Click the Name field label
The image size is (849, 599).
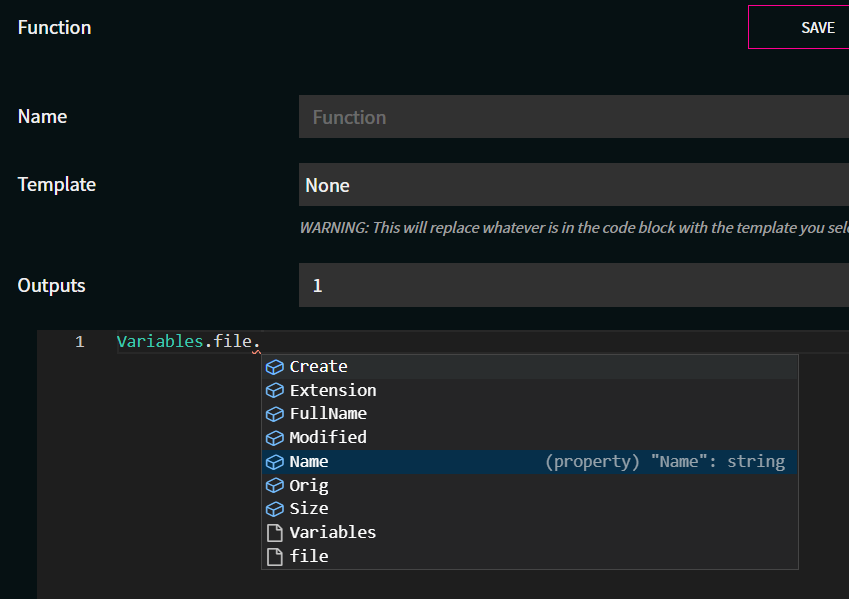[42, 116]
